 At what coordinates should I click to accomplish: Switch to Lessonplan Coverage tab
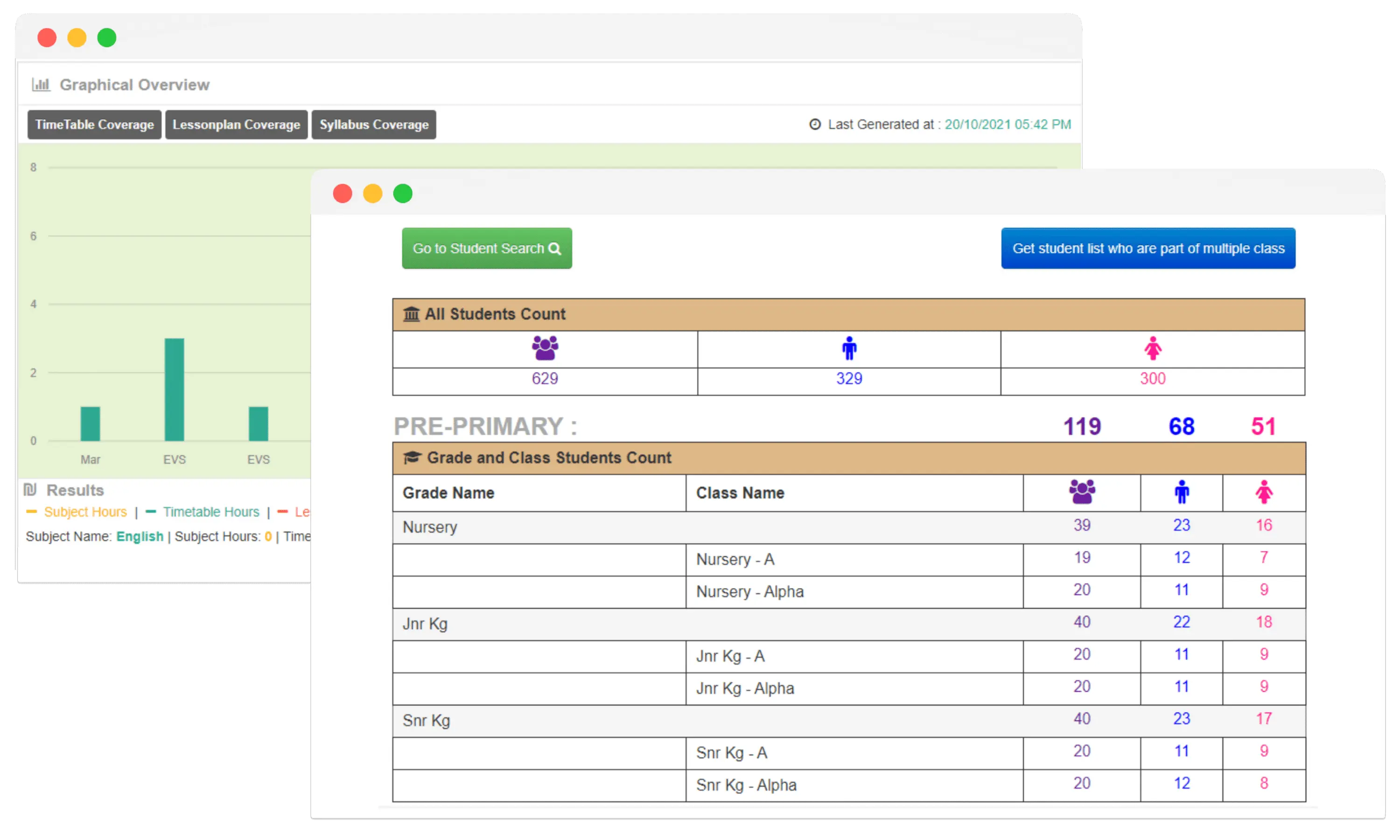pyautogui.click(x=236, y=125)
